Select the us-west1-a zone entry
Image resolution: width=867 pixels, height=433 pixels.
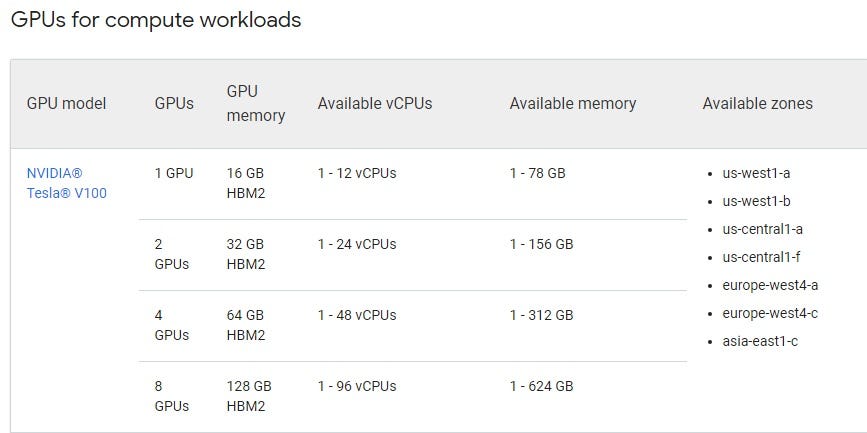[756, 173]
